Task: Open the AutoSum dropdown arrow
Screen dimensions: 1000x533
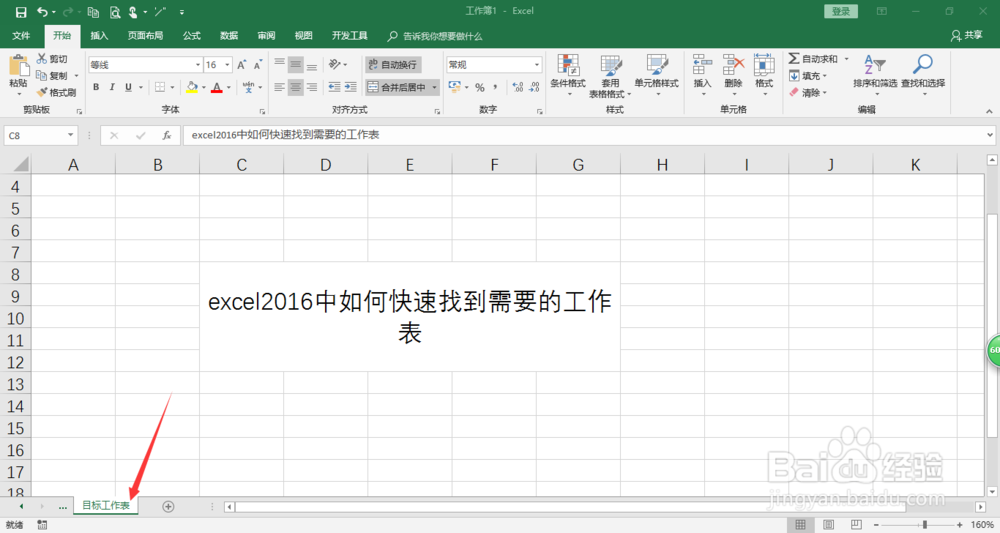Action: [x=847, y=59]
